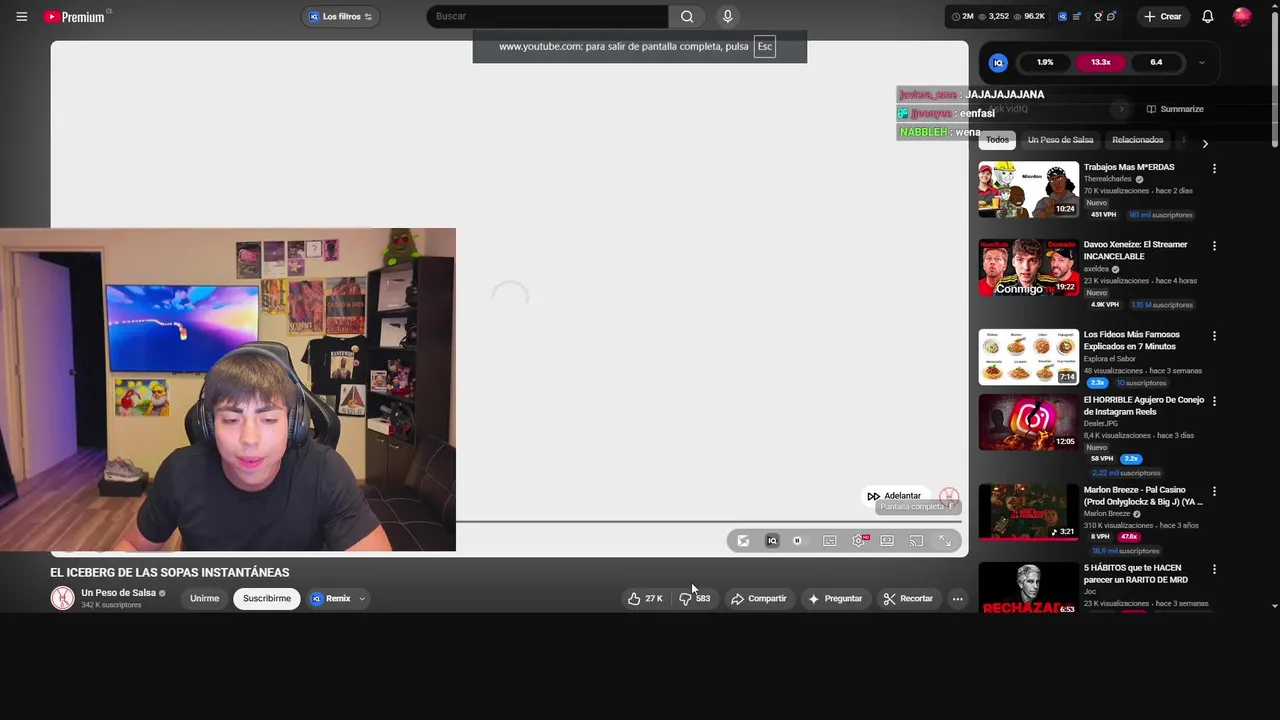
Task: Open the notifications bell
Action: tap(1207, 17)
